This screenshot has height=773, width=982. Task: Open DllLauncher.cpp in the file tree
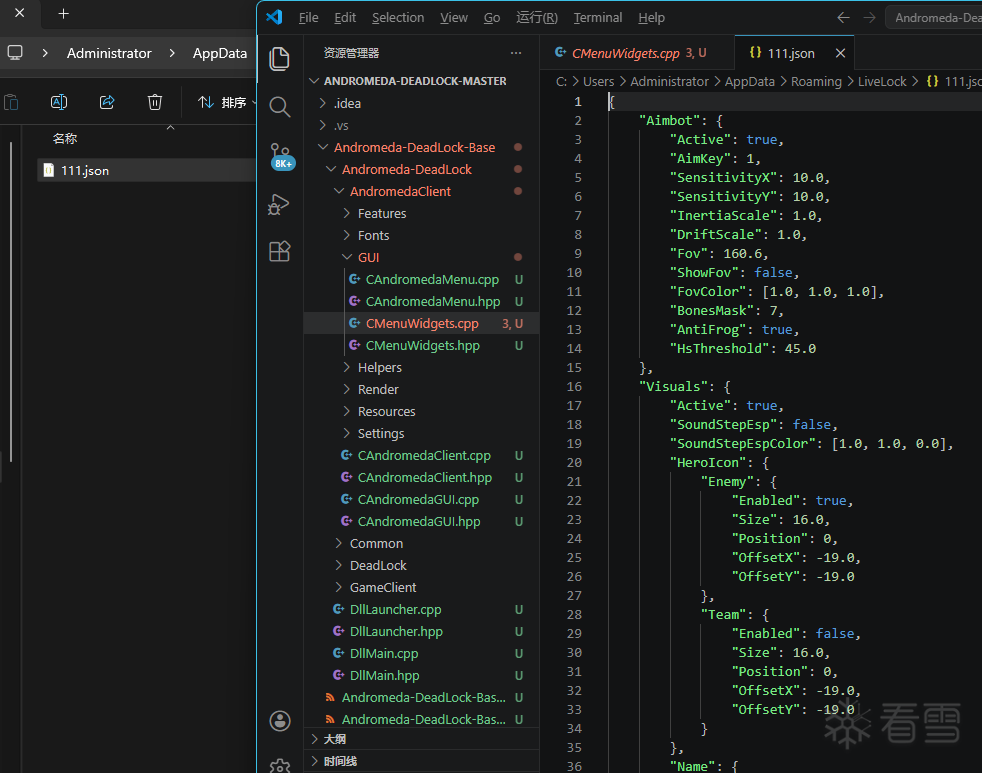point(421,610)
